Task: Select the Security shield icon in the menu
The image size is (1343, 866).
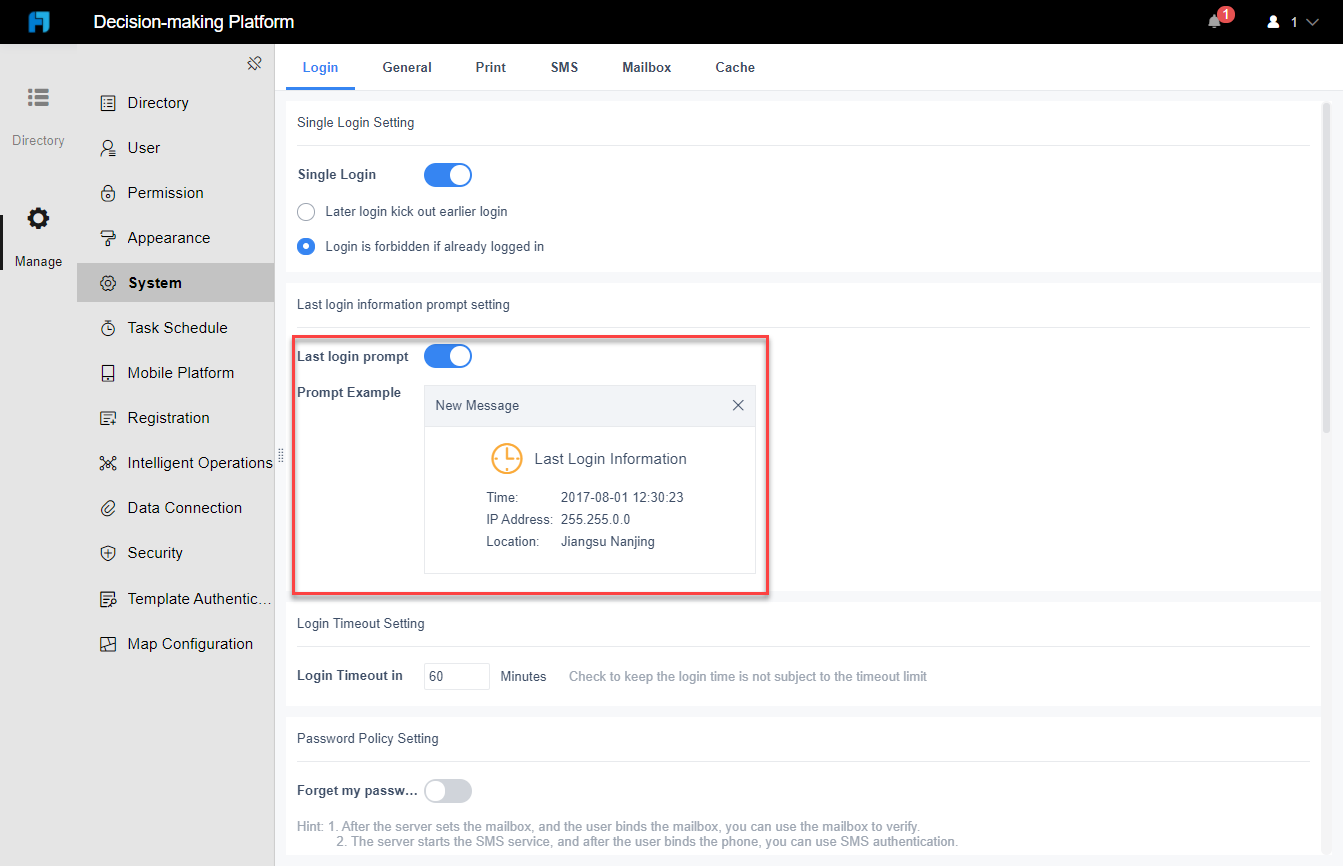Action: 109,552
